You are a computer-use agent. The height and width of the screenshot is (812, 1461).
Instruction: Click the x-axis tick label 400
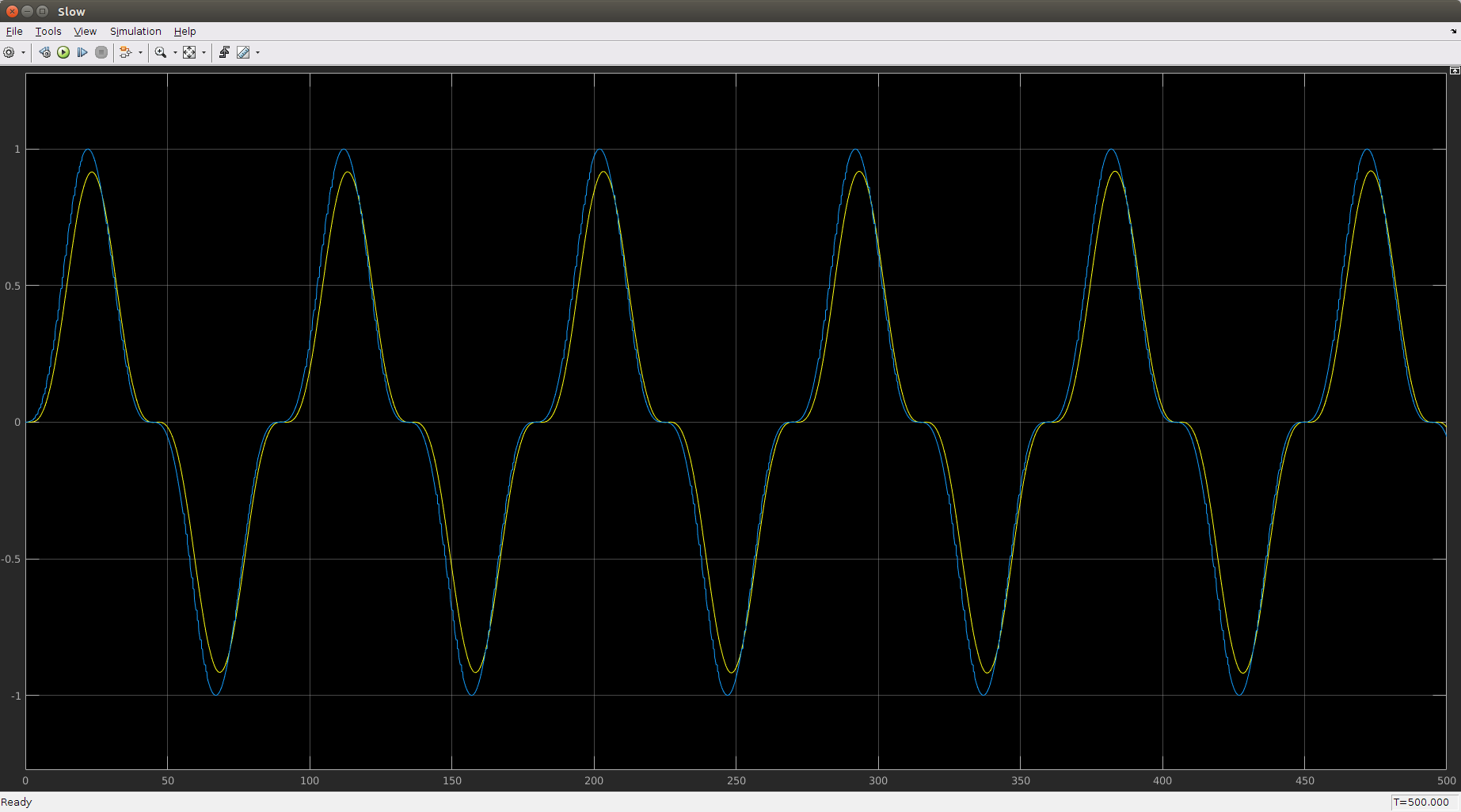coord(1162,780)
